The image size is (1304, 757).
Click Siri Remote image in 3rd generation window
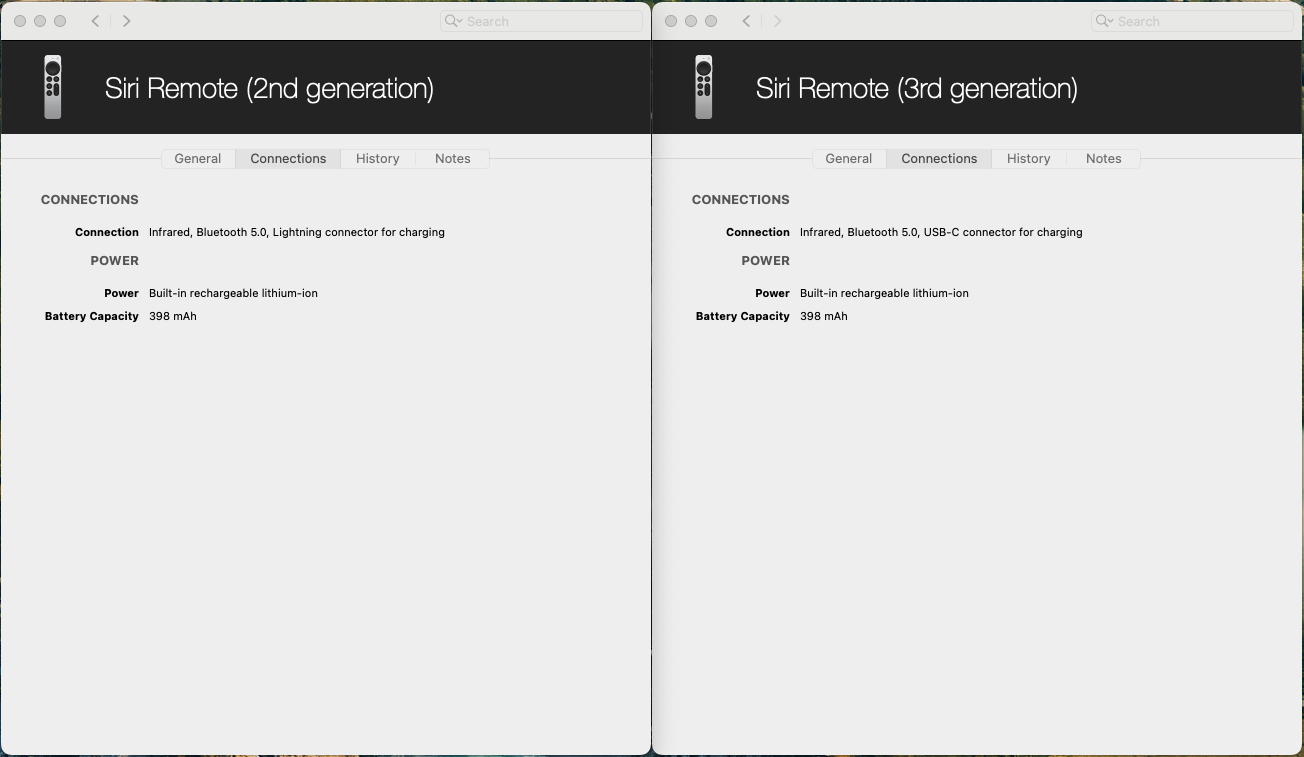click(x=704, y=87)
